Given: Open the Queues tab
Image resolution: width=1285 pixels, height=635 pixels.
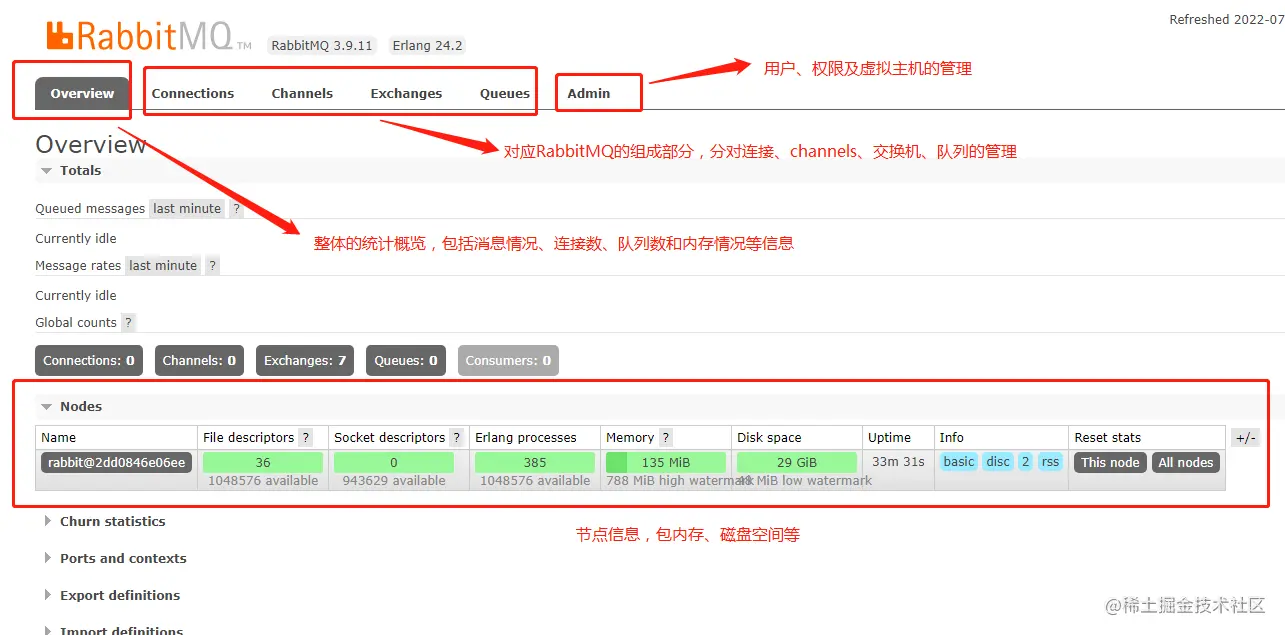Looking at the screenshot, I should pos(505,94).
